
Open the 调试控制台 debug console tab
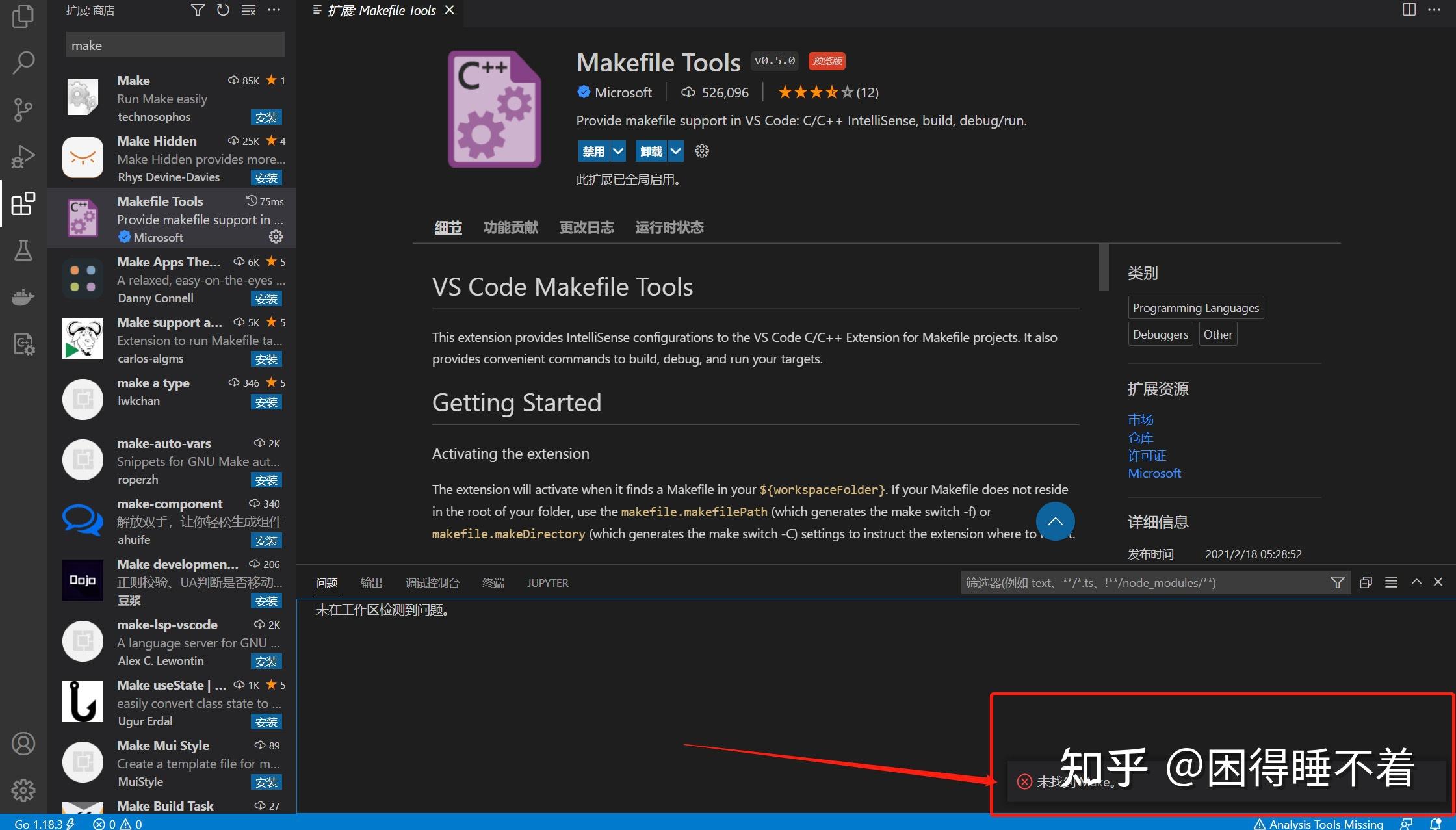tap(432, 583)
